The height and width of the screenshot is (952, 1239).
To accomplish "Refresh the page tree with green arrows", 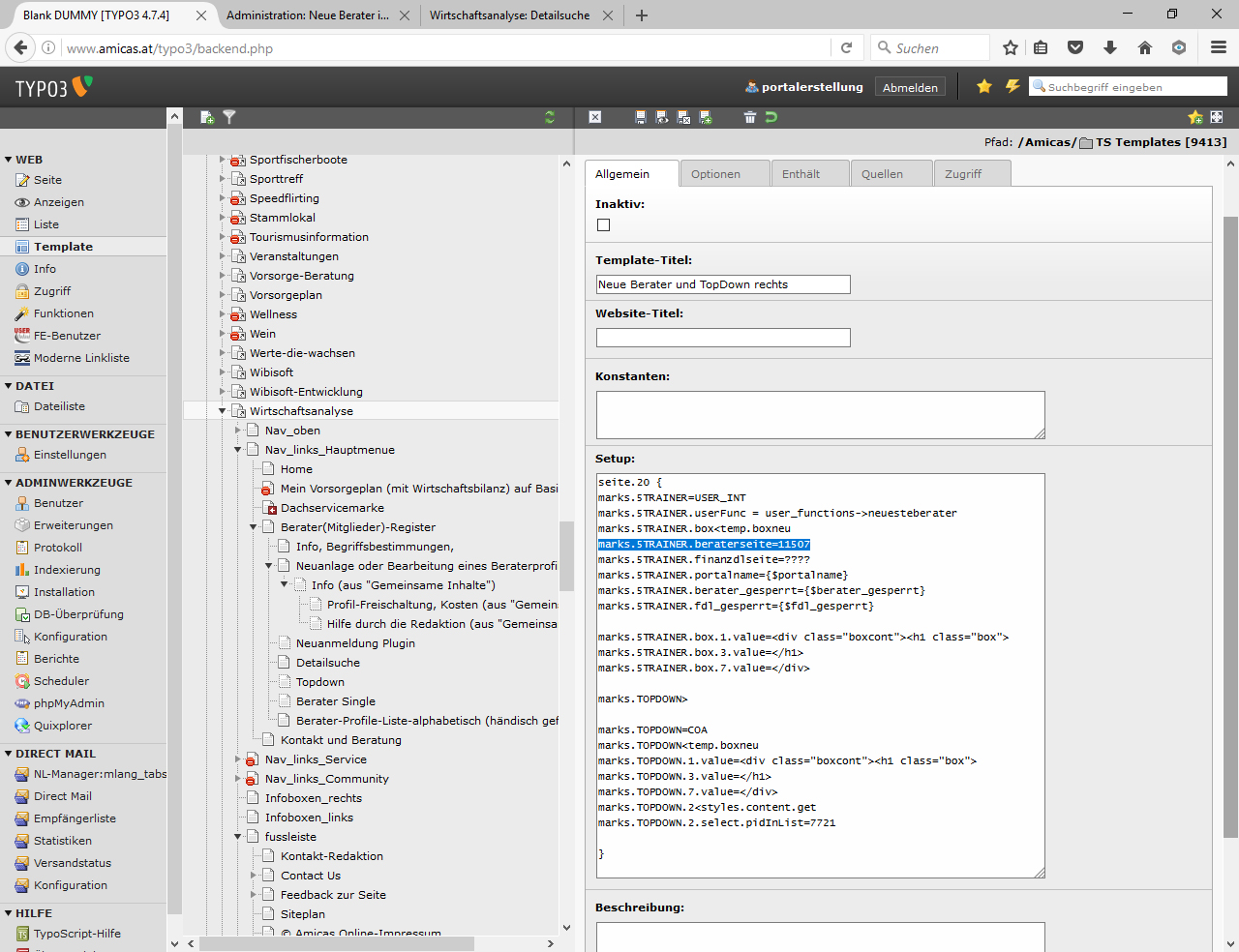I will click(550, 117).
